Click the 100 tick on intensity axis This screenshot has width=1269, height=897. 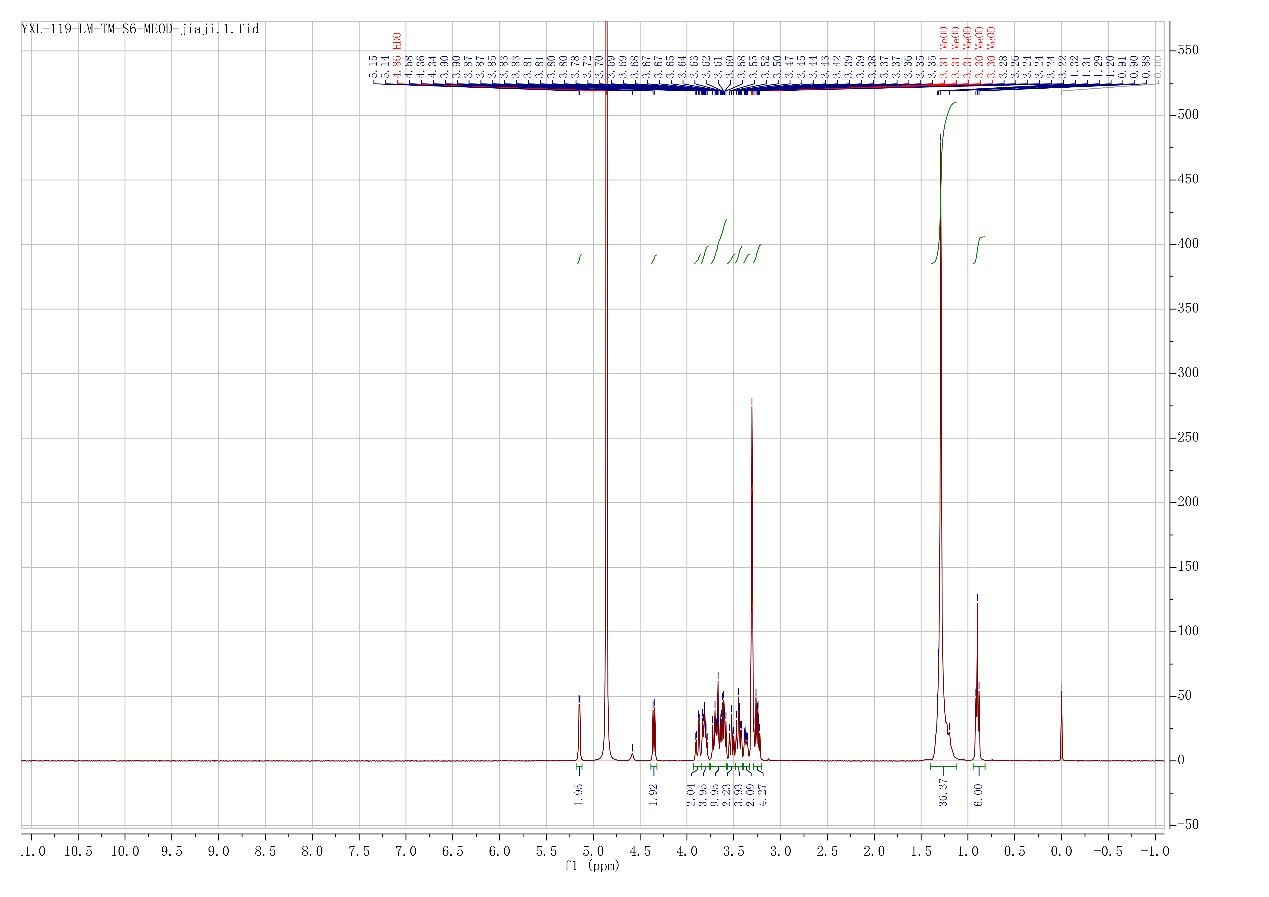click(x=1189, y=631)
